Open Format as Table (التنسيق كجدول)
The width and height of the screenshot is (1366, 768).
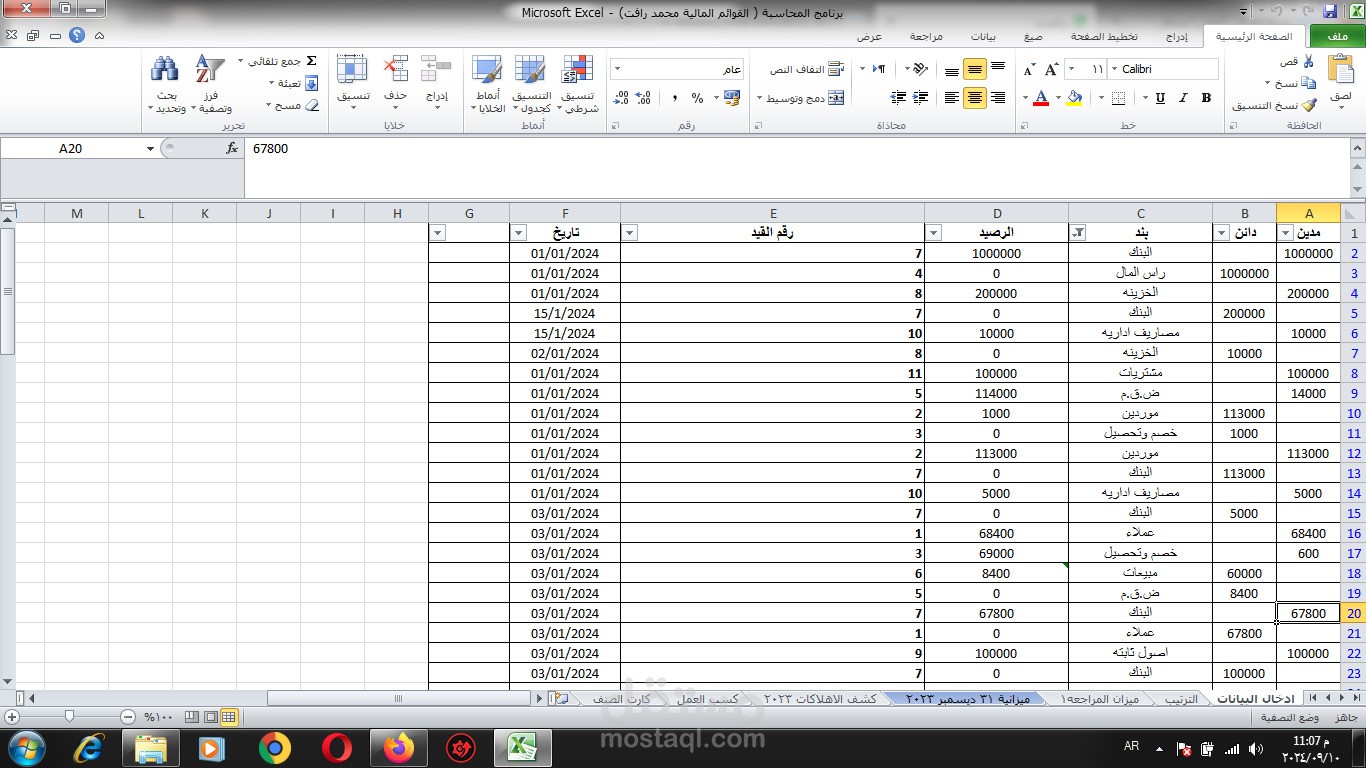(x=531, y=84)
